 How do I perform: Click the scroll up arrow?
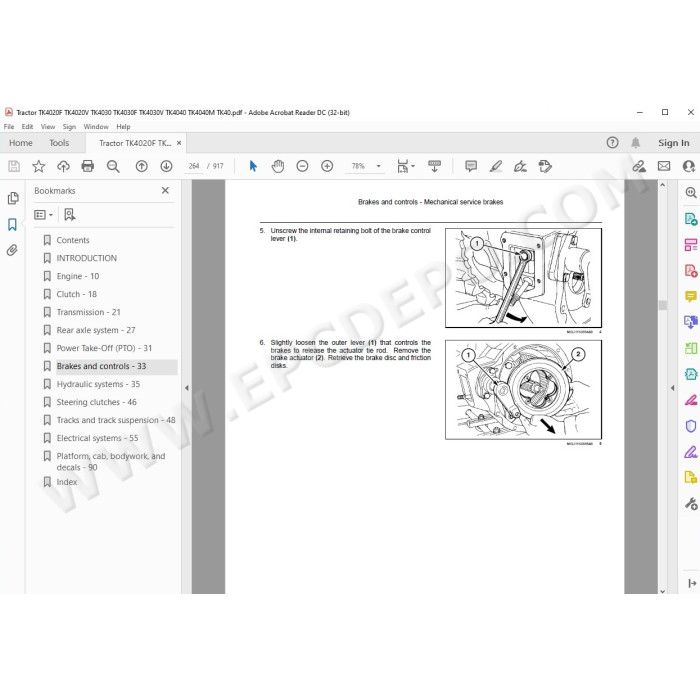point(662,185)
